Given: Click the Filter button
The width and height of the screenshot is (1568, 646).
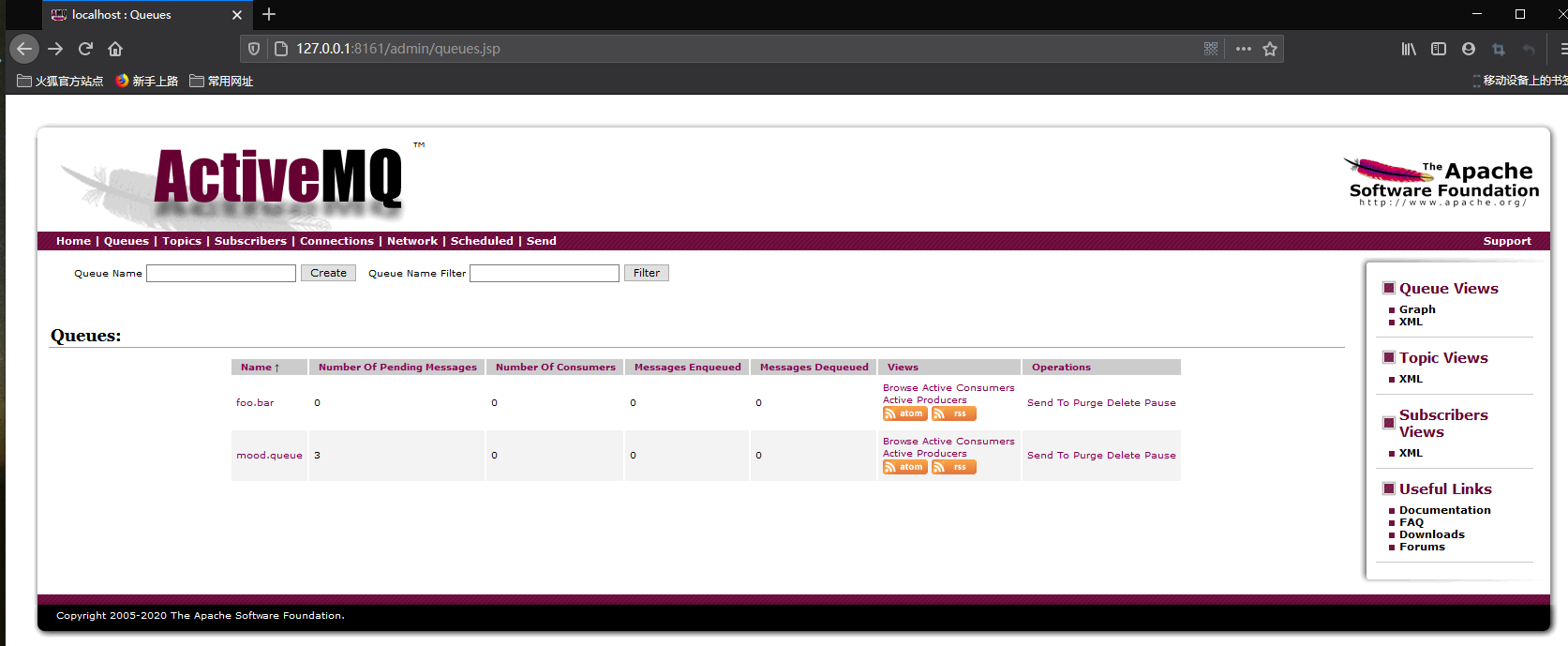Looking at the screenshot, I should (x=647, y=273).
